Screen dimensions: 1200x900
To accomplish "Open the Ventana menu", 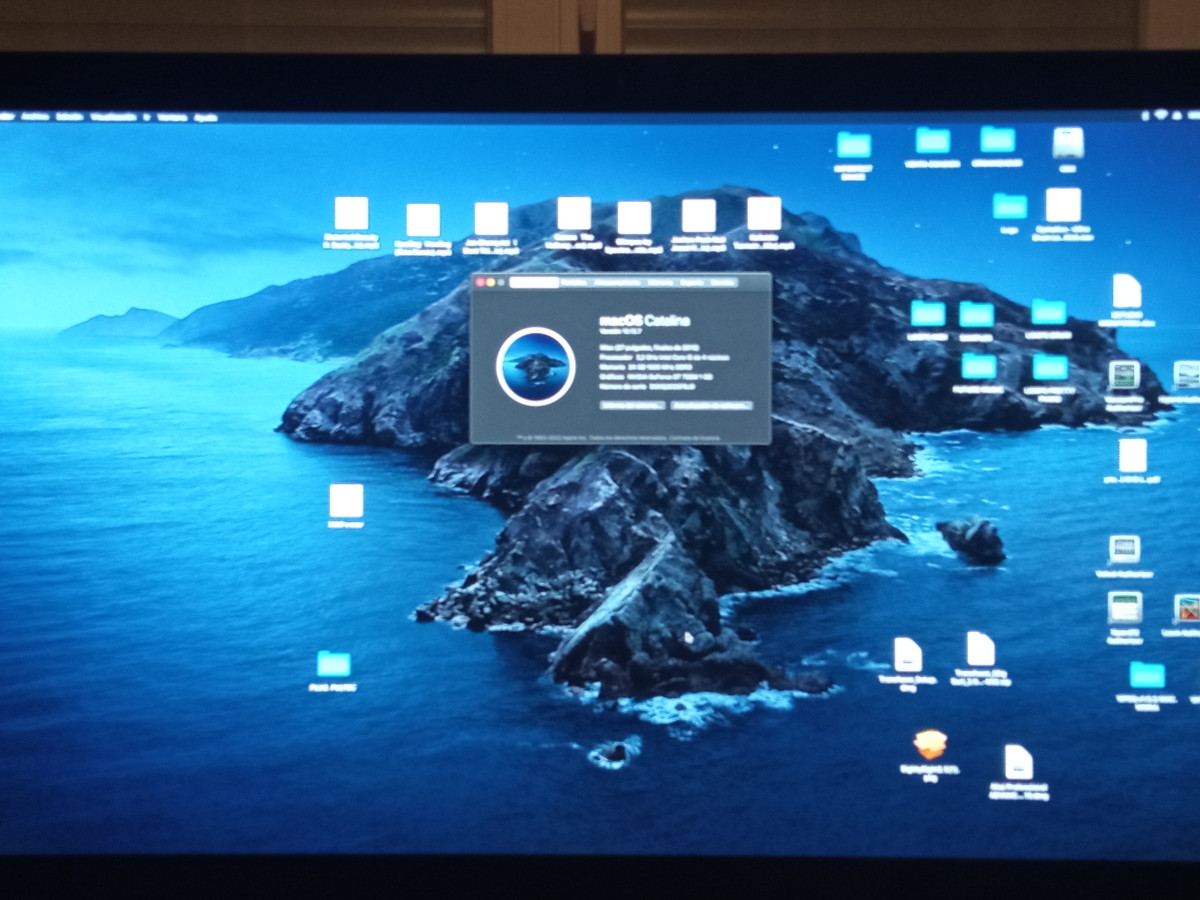I will 172,117.
